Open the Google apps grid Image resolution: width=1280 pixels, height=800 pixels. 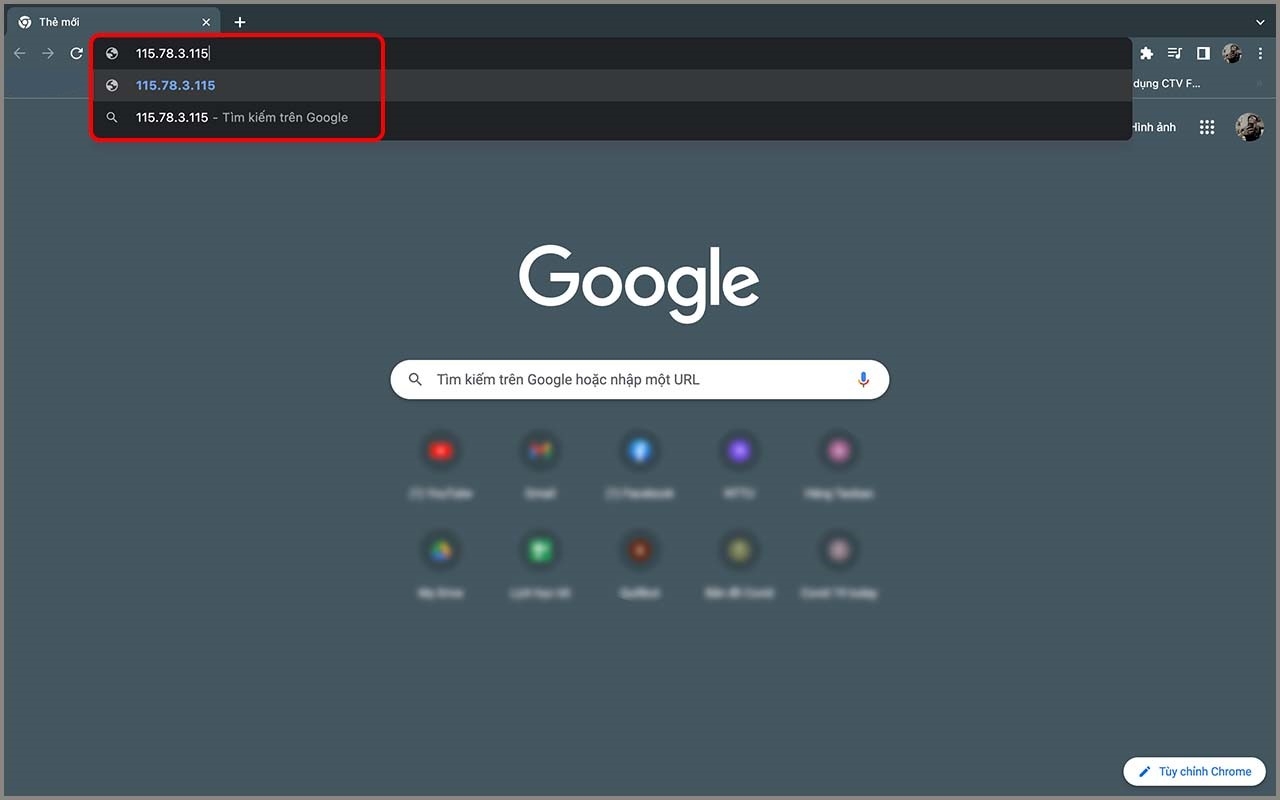pyautogui.click(x=1207, y=127)
